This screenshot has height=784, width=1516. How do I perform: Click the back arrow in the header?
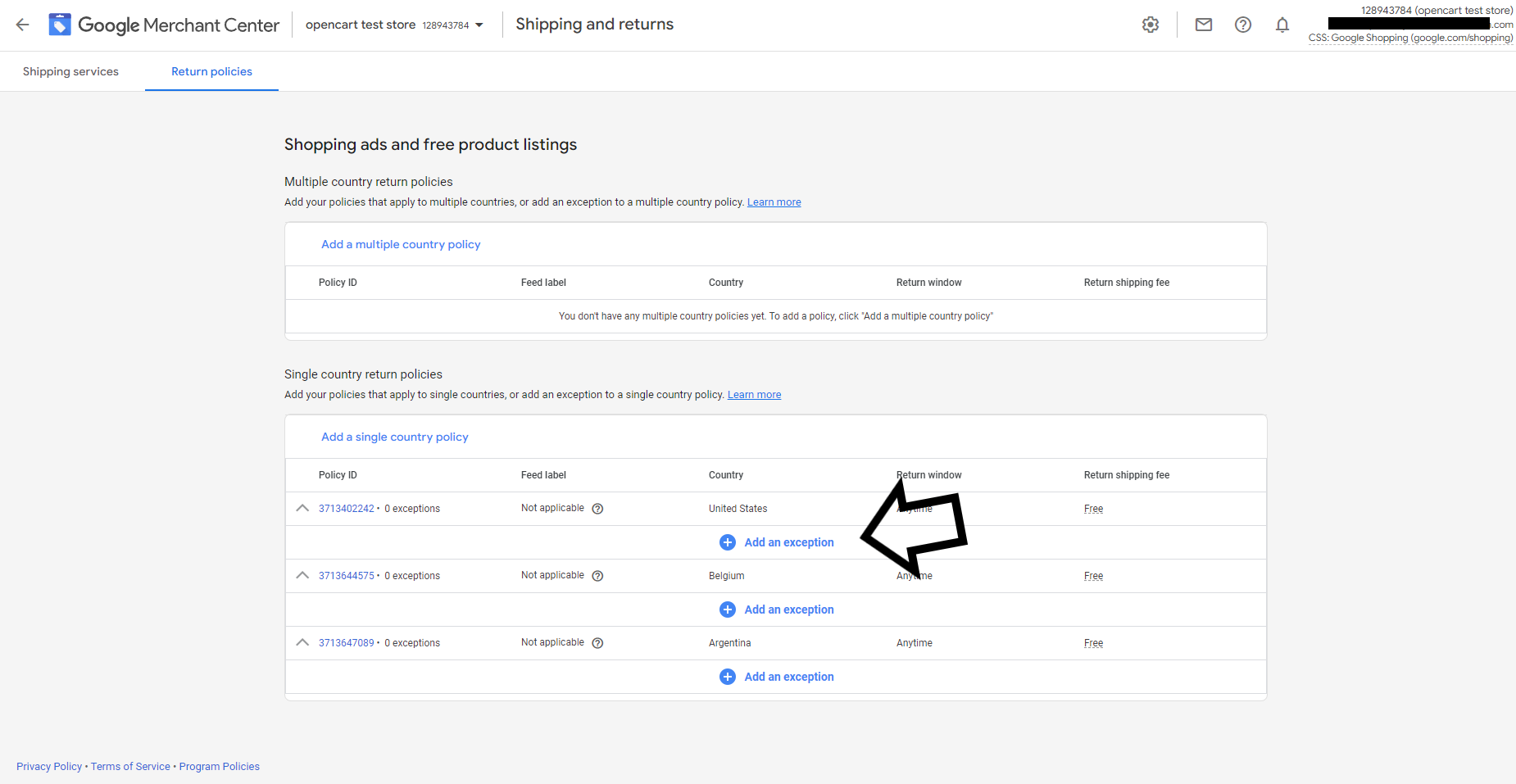point(22,25)
